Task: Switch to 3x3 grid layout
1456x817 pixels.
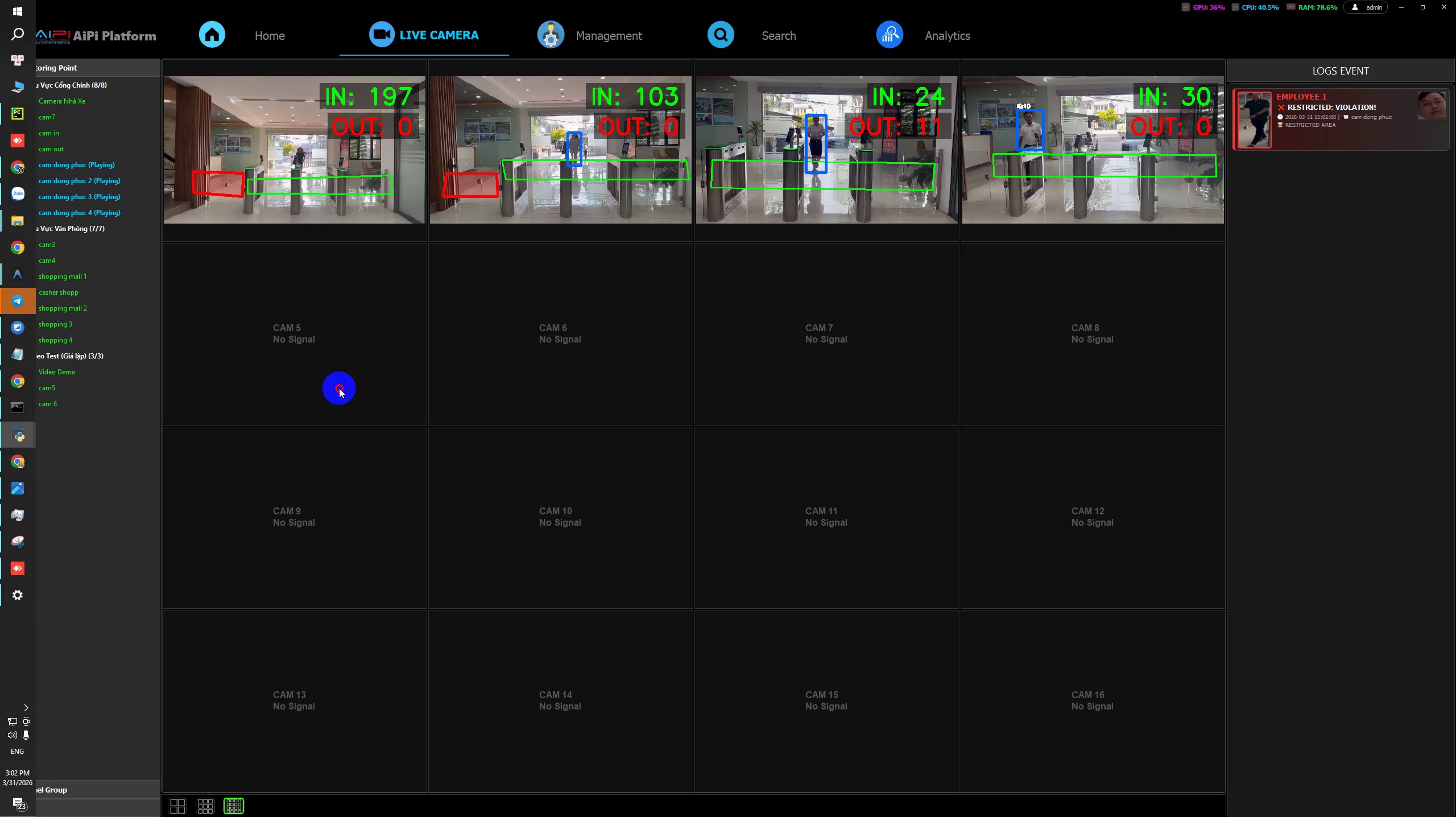Action: coord(205,806)
